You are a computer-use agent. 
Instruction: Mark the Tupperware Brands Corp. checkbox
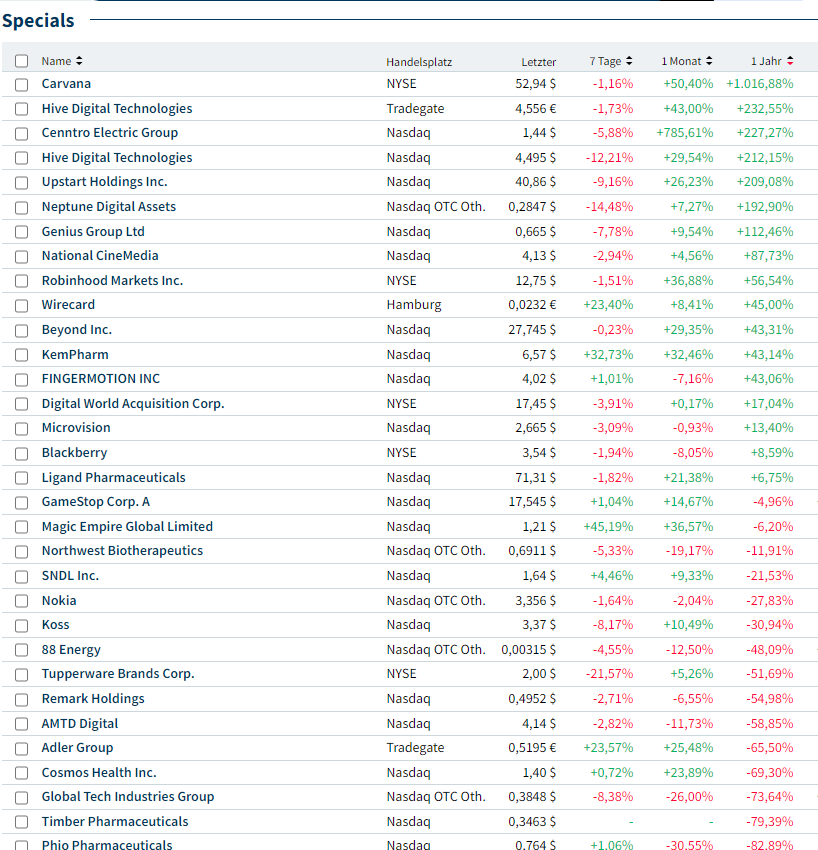pyautogui.click(x=22, y=674)
